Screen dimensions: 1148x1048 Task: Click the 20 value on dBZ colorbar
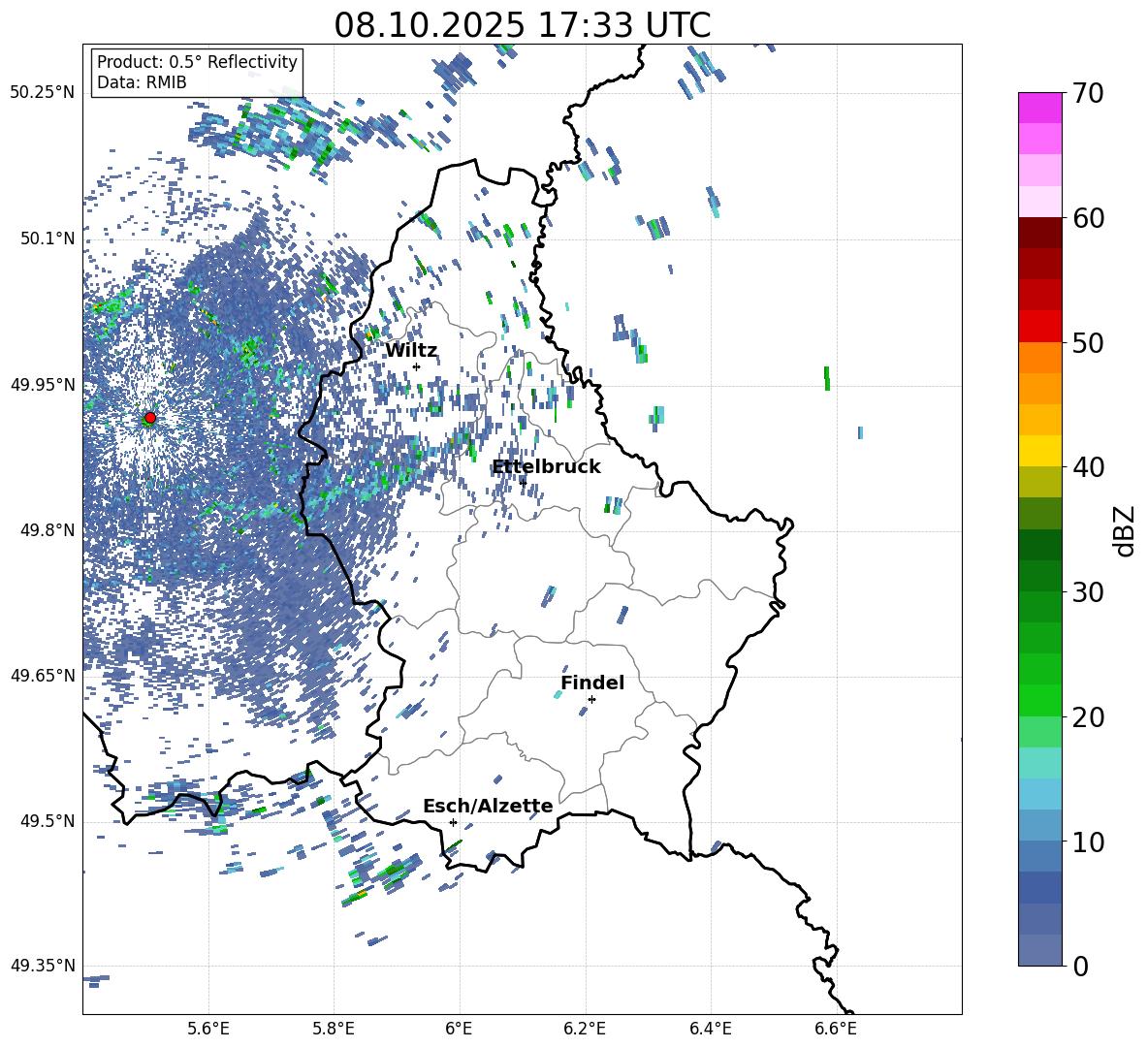(1087, 717)
